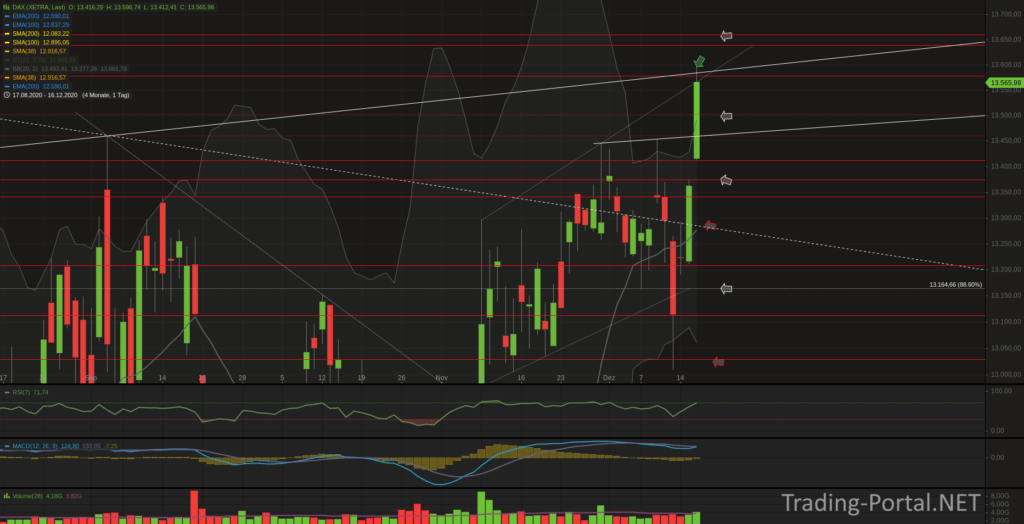Select the SMA(200) 12.083,22 legend entry
Screen dimensions: 1024x524
(40, 33)
